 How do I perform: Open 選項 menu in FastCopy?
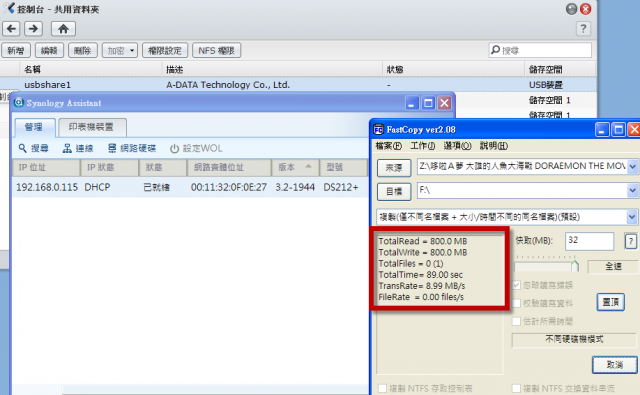click(x=457, y=146)
